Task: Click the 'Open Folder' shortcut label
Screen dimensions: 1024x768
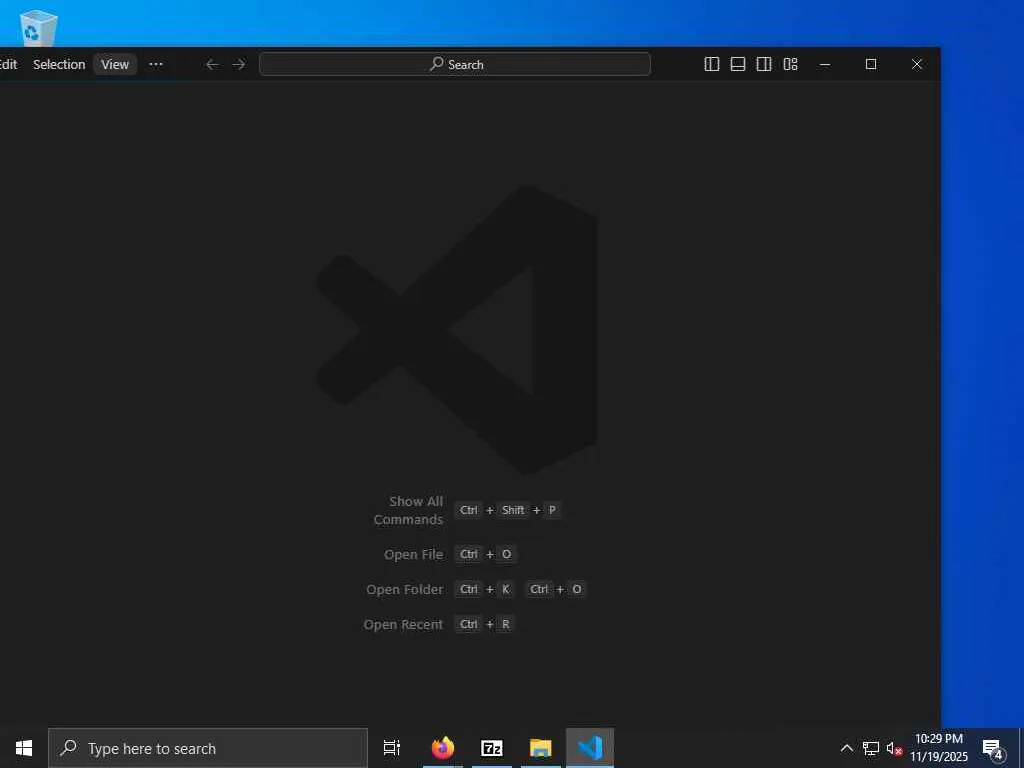Action: (x=404, y=589)
